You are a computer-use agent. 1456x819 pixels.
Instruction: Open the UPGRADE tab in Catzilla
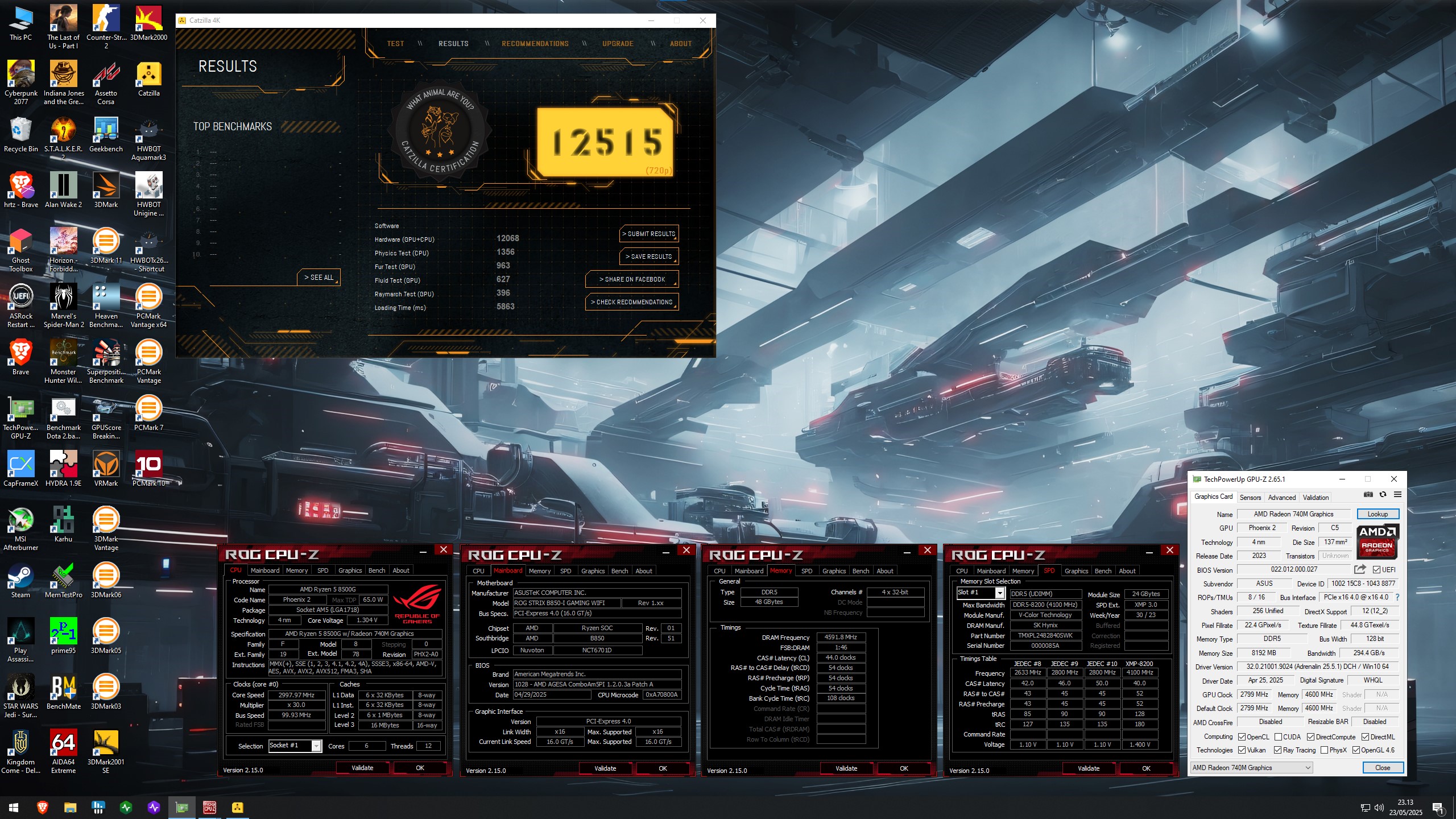point(618,44)
